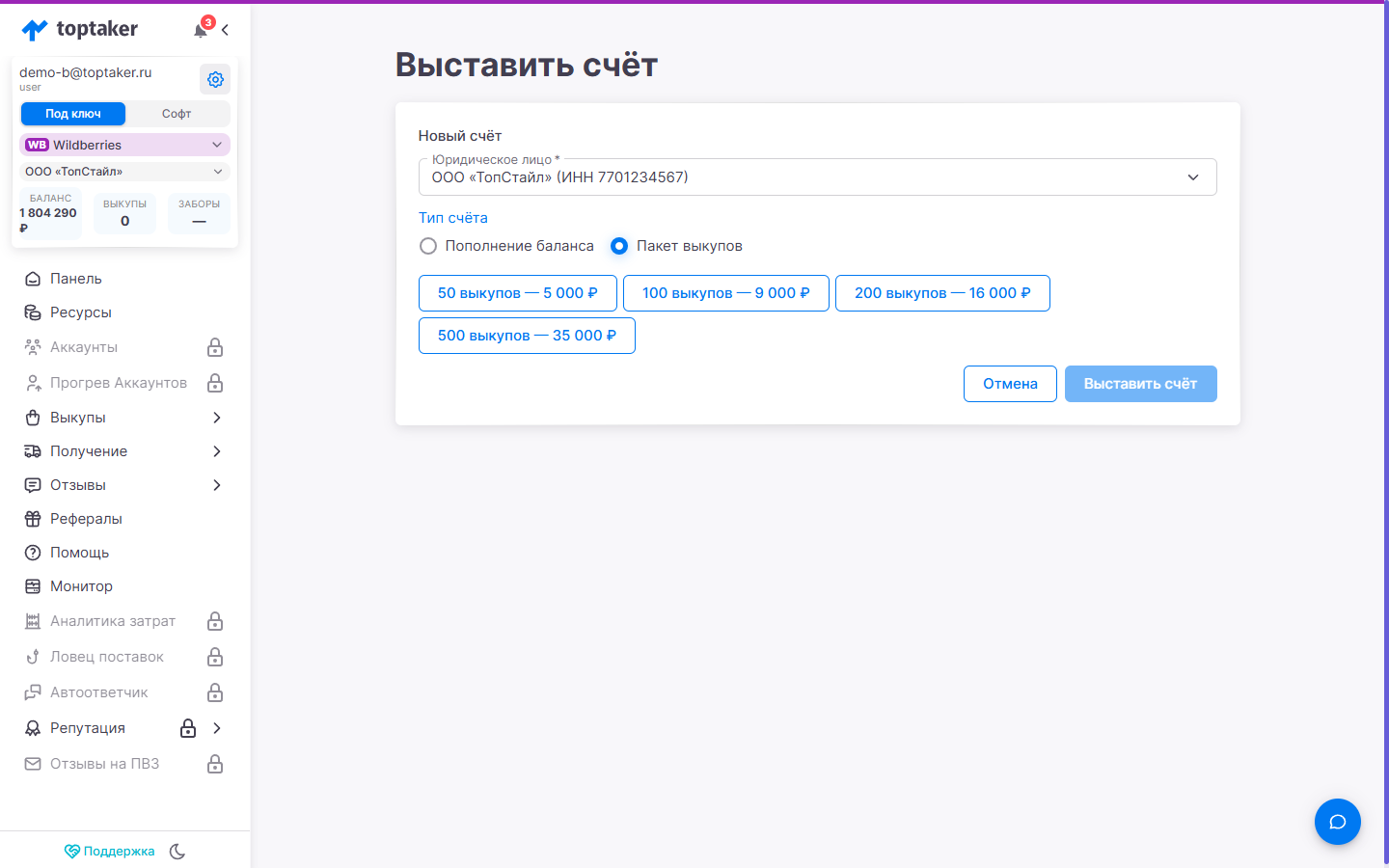Click the Аккаунты people icon

coord(33,347)
